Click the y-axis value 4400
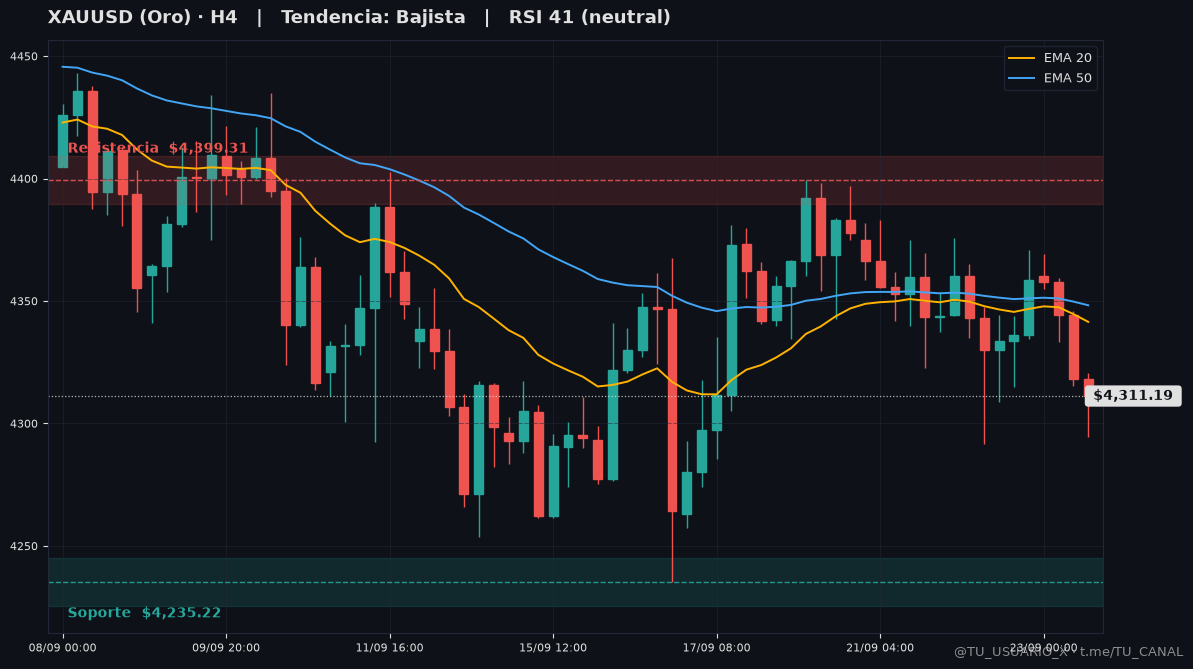This screenshot has width=1193, height=669. [x=23, y=180]
